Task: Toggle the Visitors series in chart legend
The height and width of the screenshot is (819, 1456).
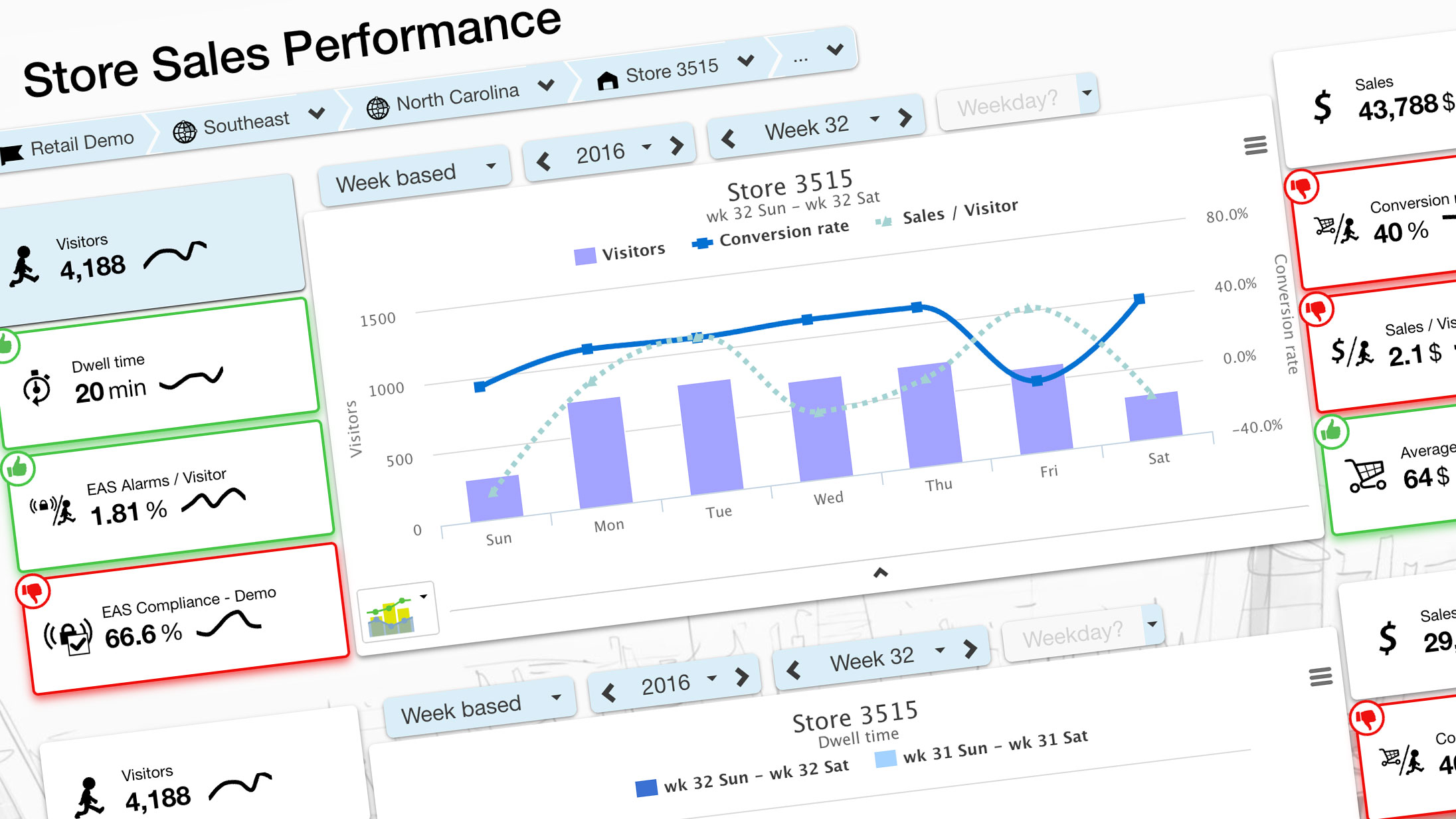Action: coord(619,253)
